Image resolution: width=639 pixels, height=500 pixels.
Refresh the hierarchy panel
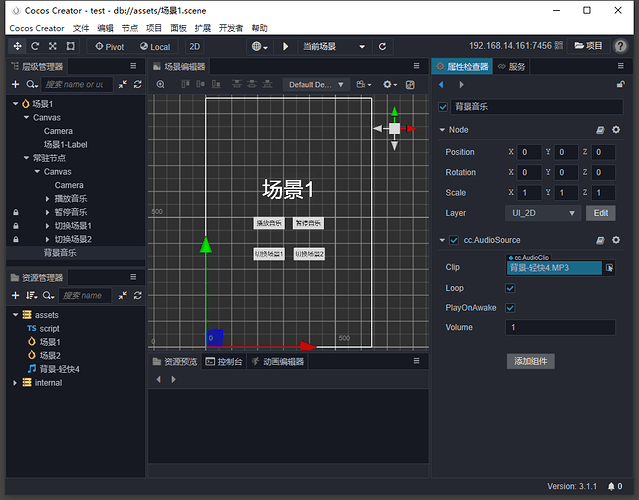[x=138, y=84]
